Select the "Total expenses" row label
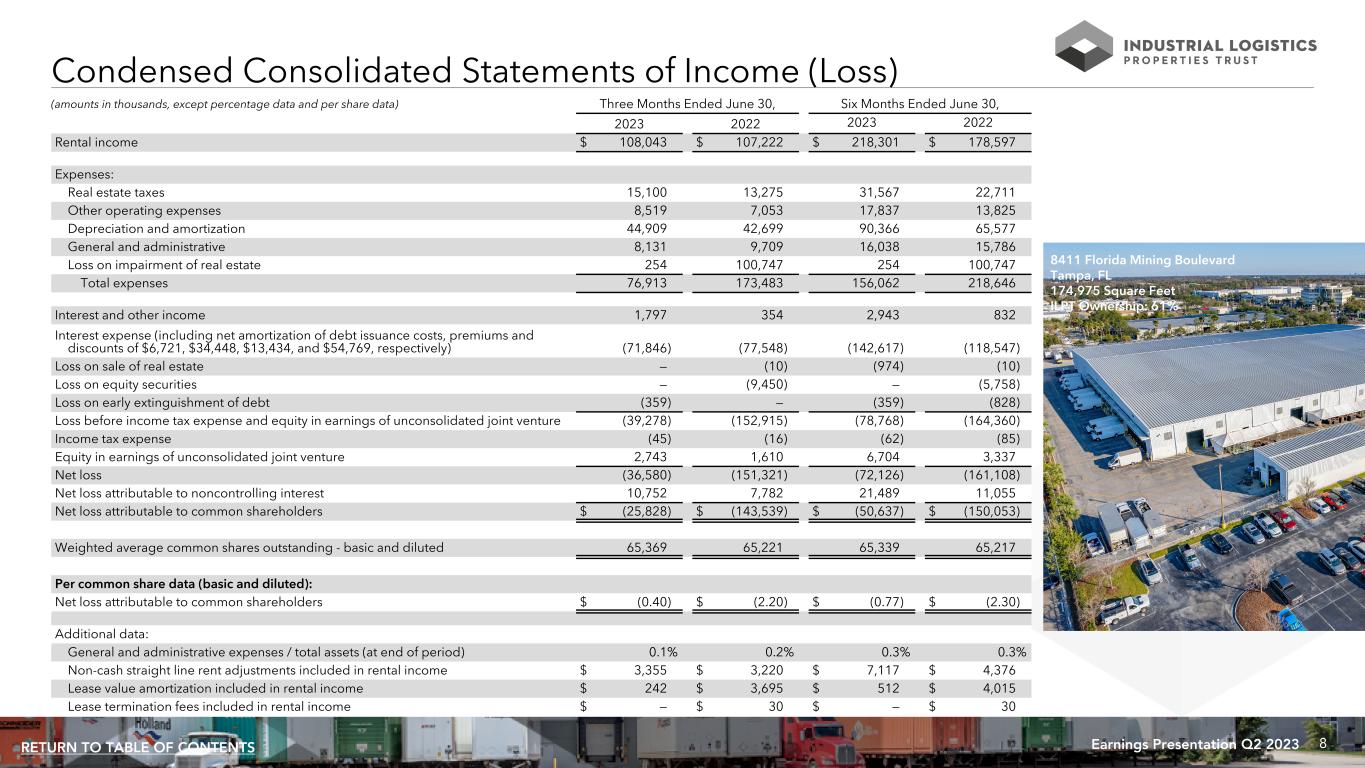The width and height of the screenshot is (1365, 768). pyautogui.click(x=124, y=283)
